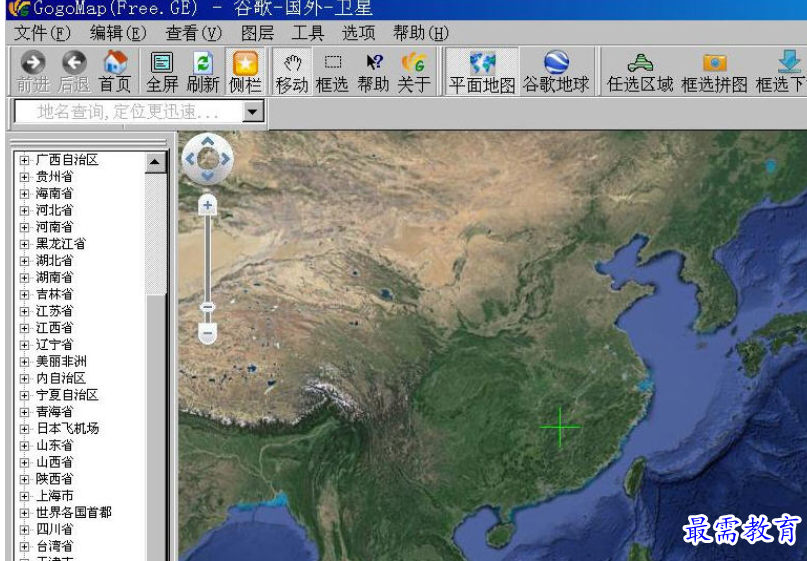Expand the 河北省 tree node
The width and height of the screenshot is (807, 561).
[24, 211]
